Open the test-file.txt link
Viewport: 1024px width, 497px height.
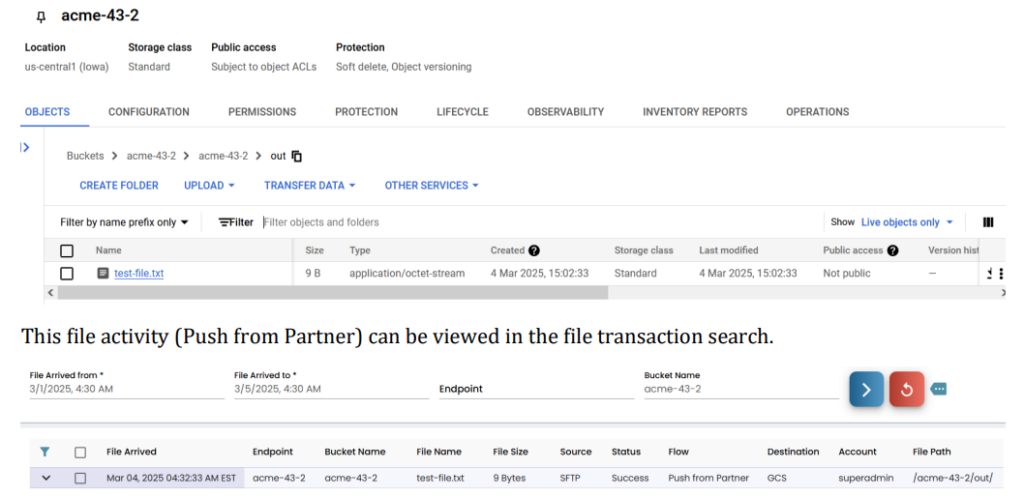[x=139, y=273]
